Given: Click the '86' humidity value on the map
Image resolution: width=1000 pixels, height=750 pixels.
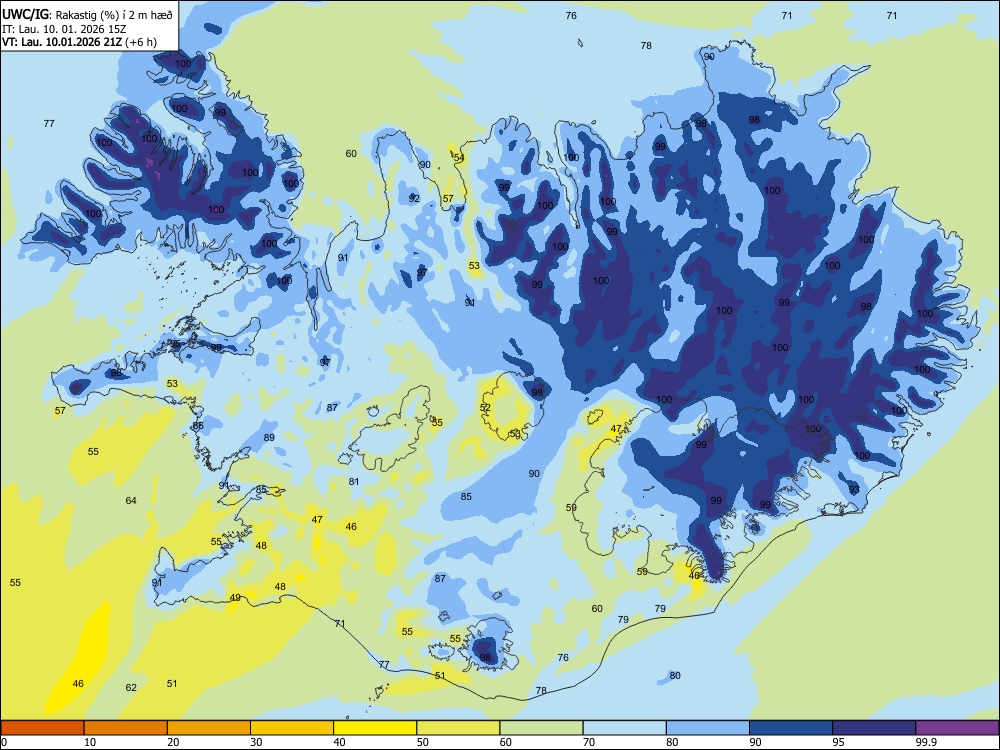Looking at the screenshot, I should tap(198, 425).
